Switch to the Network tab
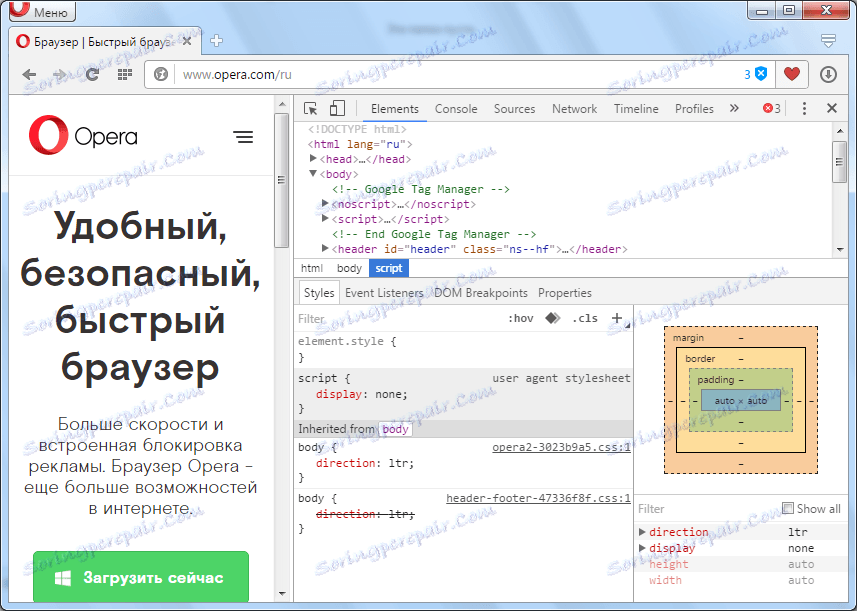857x611 pixels. pyautogui.click(x=574, y=109)
